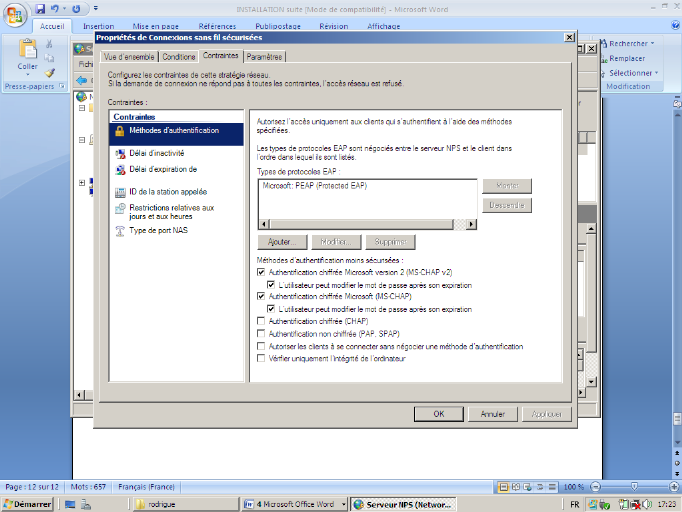Collapse the second NPS tree node
Screen dimensions: 682x512
(x=82, y=140)
